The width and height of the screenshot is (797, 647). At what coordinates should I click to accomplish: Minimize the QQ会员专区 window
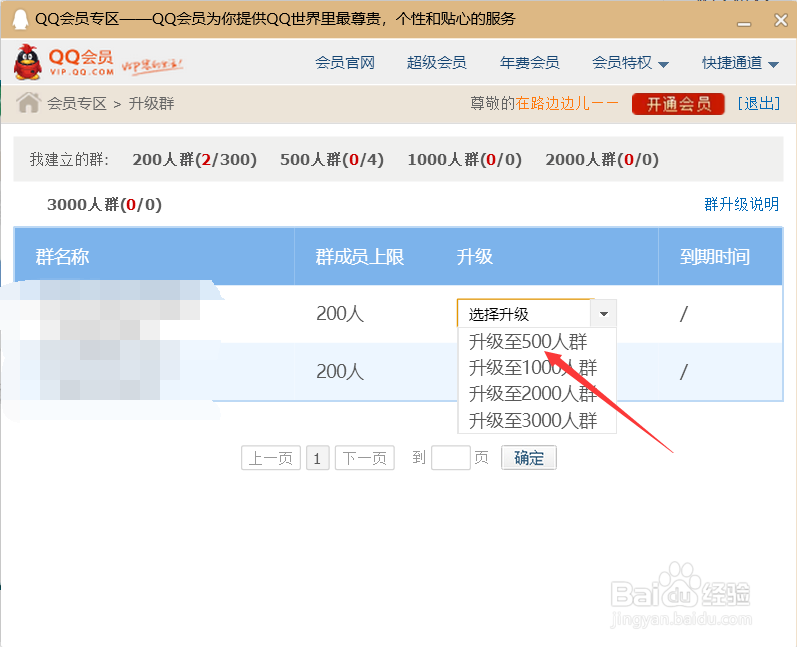pos(744,23)
